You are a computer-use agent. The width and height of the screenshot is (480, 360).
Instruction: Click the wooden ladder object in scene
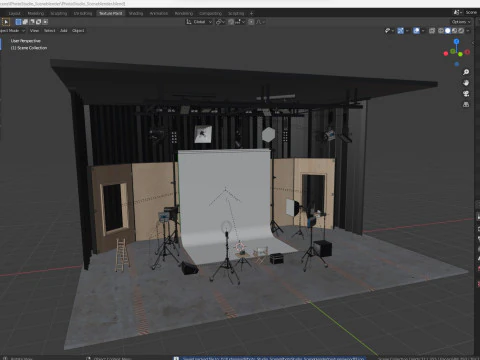click(x=121, y=255)
